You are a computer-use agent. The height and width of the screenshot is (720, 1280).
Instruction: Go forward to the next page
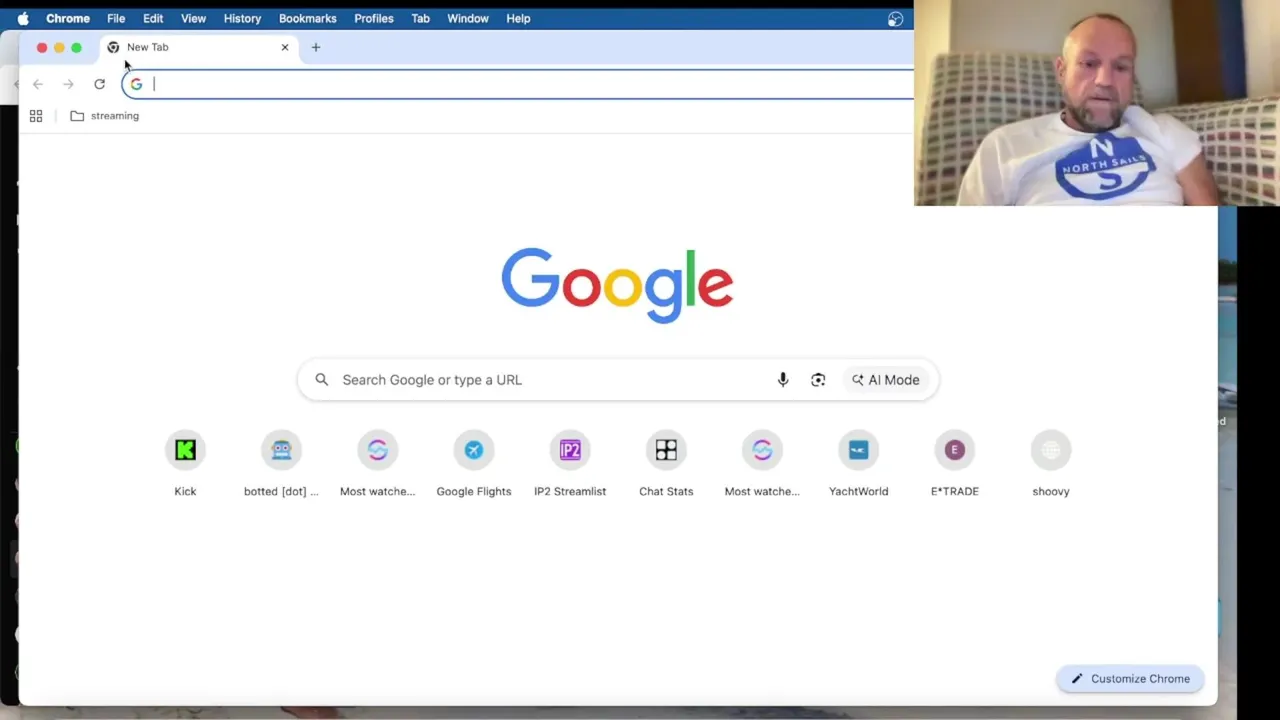click(x=68, y=84)
